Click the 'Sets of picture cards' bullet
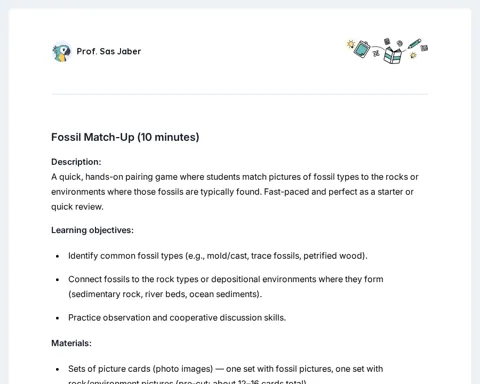 tap(226, 376)
